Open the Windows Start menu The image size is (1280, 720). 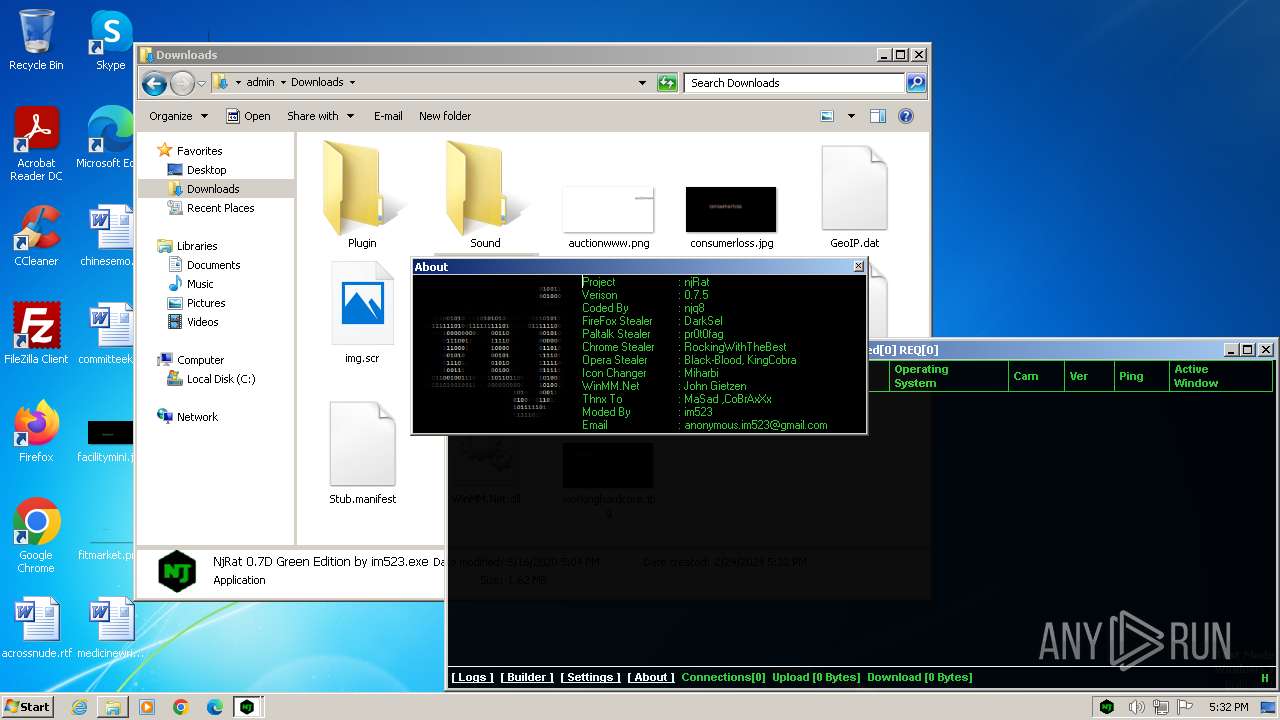27,707
